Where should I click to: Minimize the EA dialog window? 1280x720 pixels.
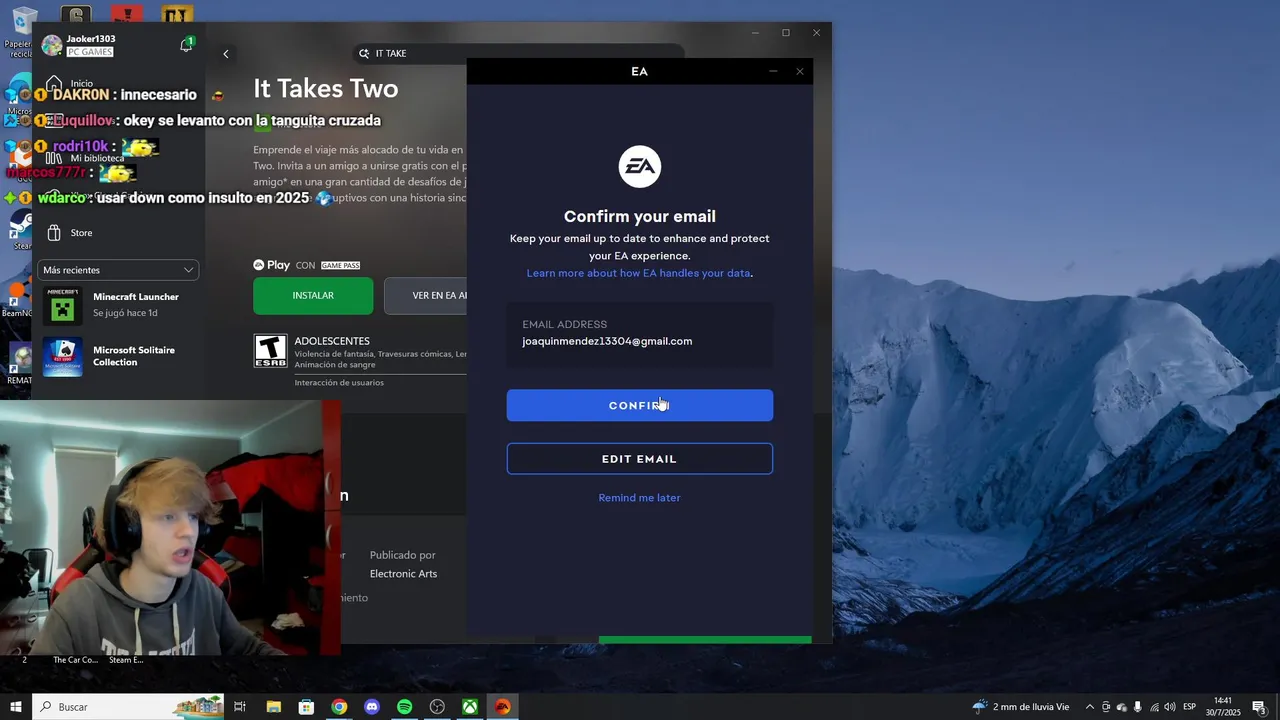(x=773, y=71)
